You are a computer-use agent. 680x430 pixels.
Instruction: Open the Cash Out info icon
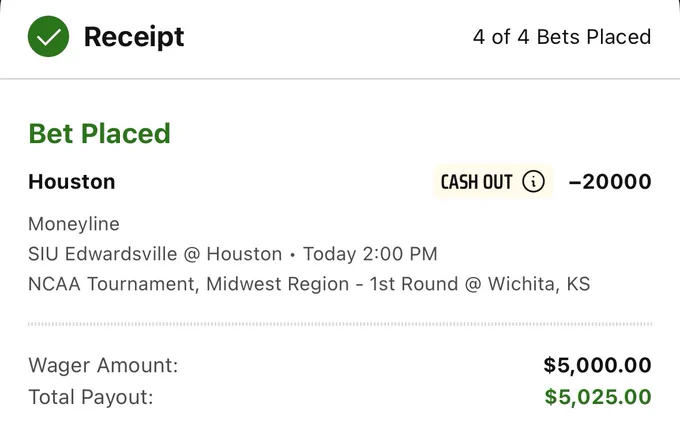[533, 181]
